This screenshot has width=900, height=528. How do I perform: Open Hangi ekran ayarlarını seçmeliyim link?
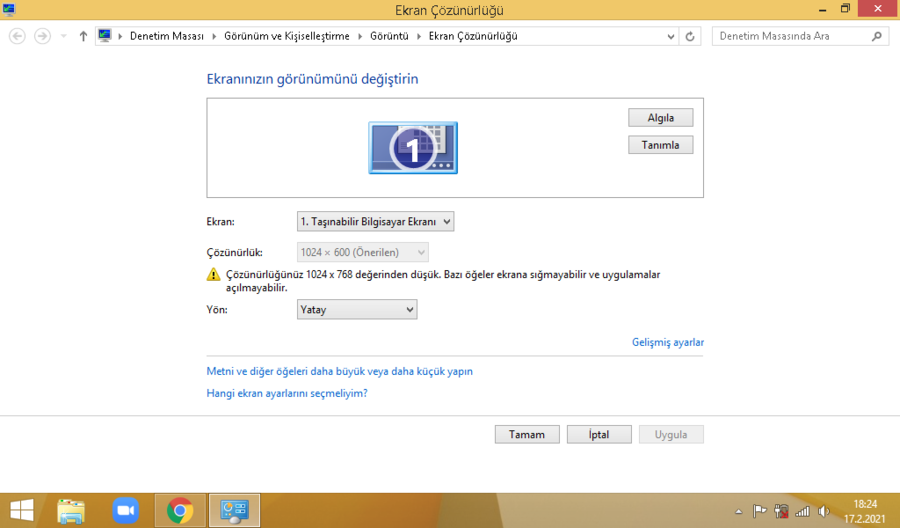click(x=287, y=393)
